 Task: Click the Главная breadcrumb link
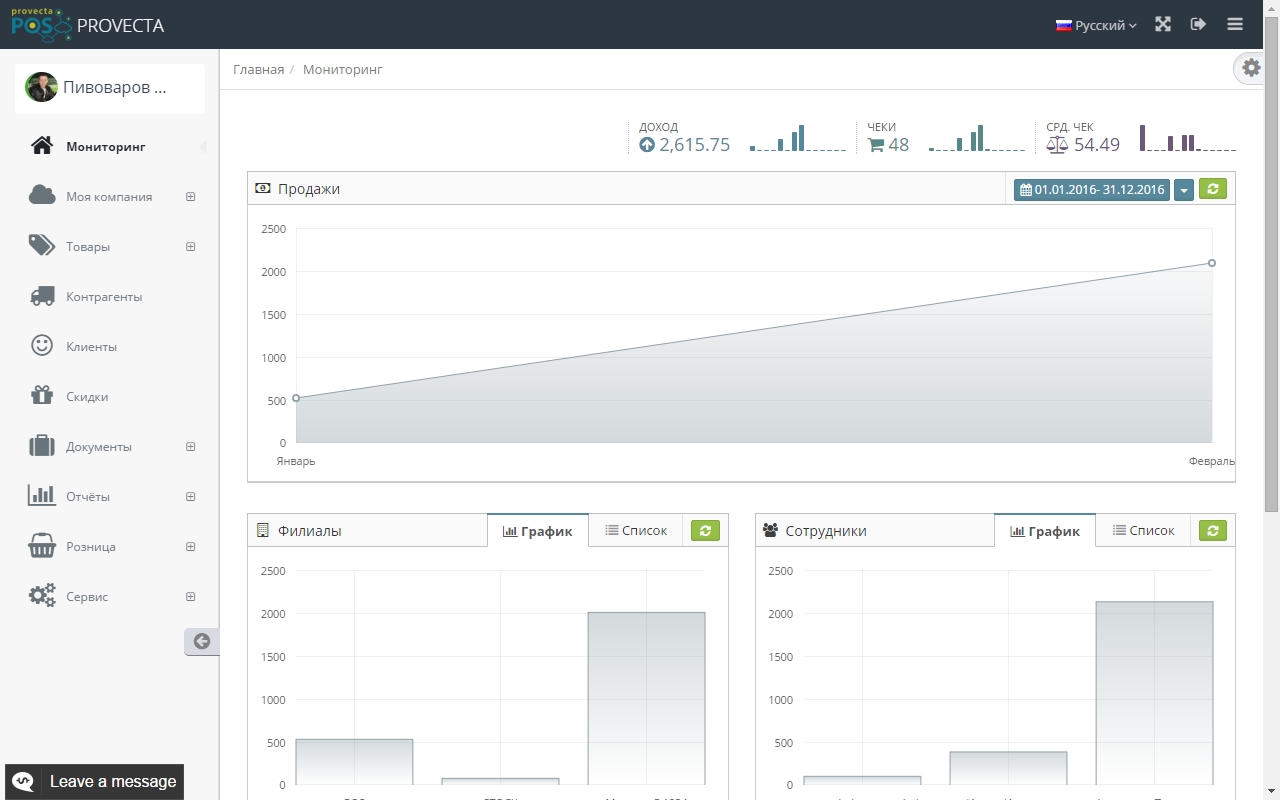(x=258, y=70)
